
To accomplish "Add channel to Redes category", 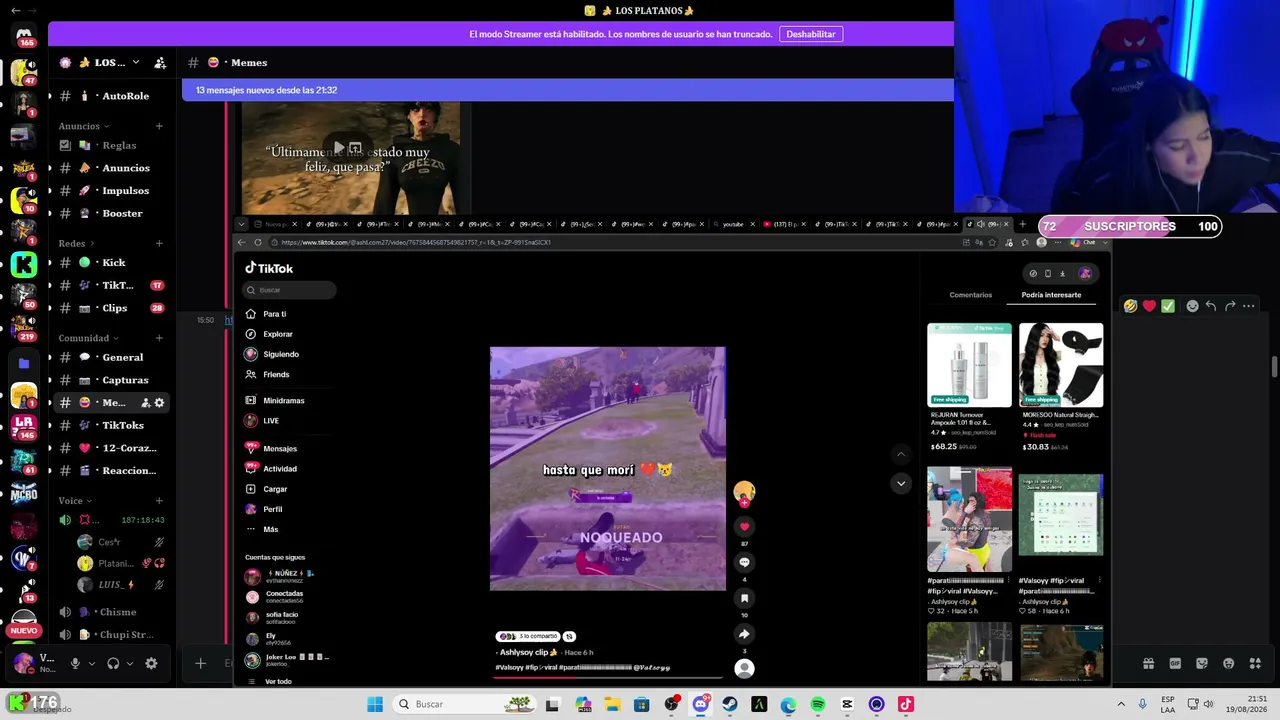I will (159, 243).
